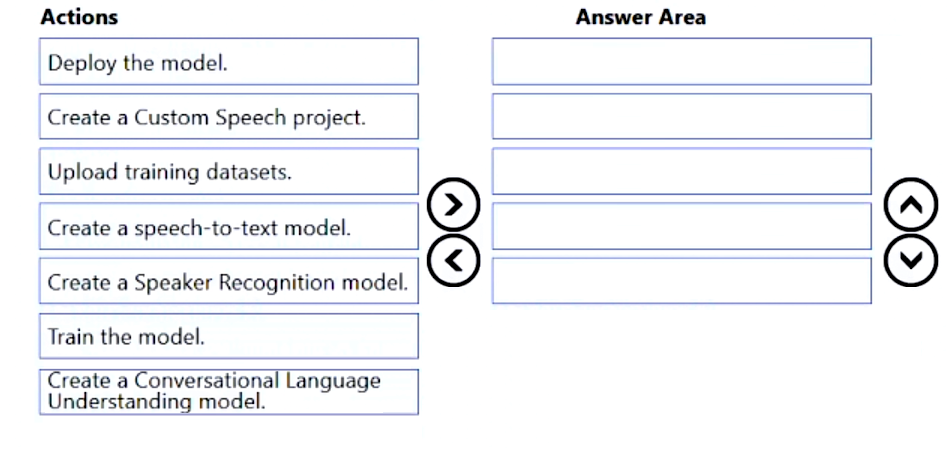Choose 'Create a Conversational Language Understanding model.'
Screen dimensions: 947x450
229,392
